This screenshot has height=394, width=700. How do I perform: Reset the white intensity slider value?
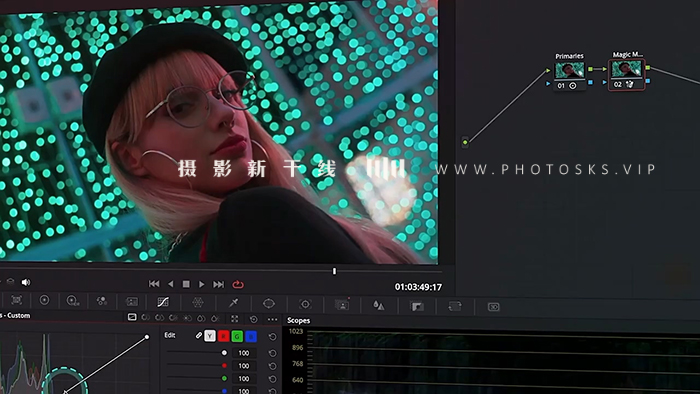pos(272,353)
